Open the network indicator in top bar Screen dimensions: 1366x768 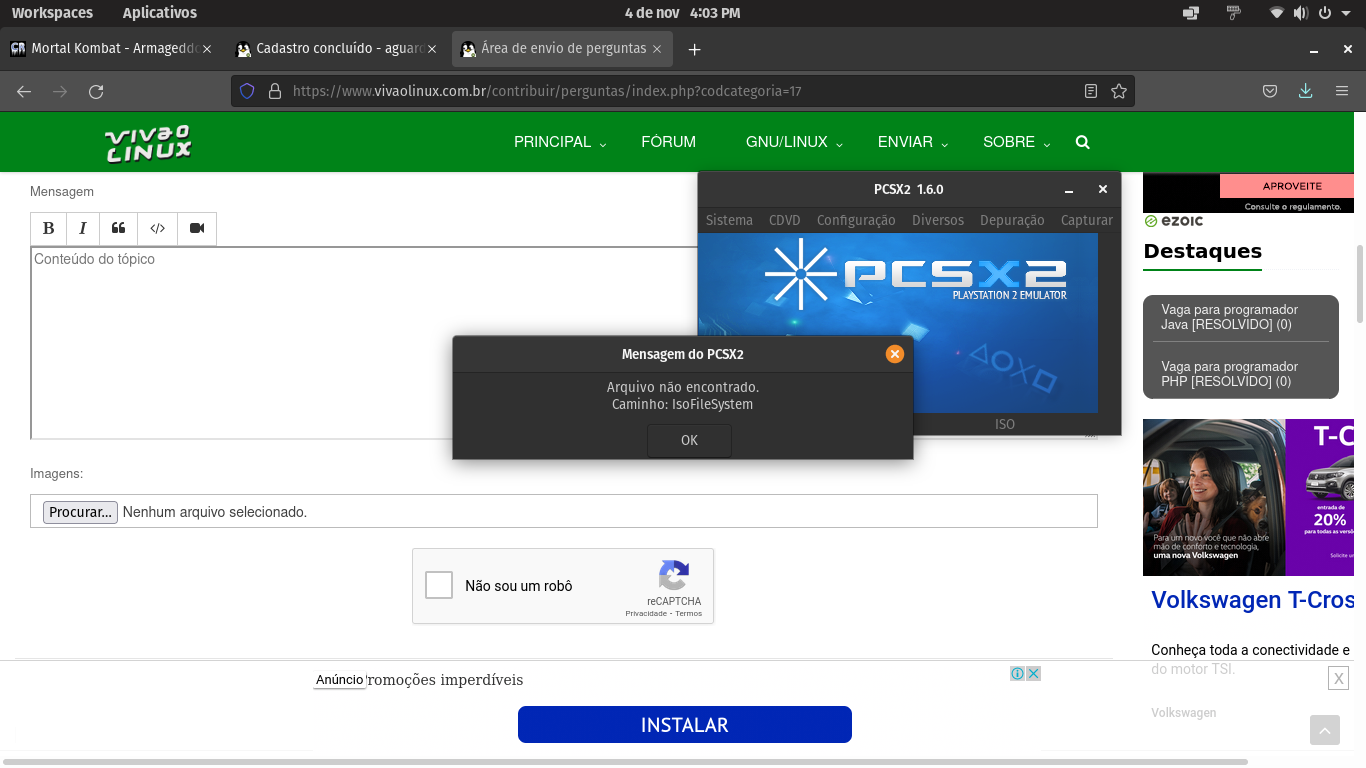(x=1277, y=13)
